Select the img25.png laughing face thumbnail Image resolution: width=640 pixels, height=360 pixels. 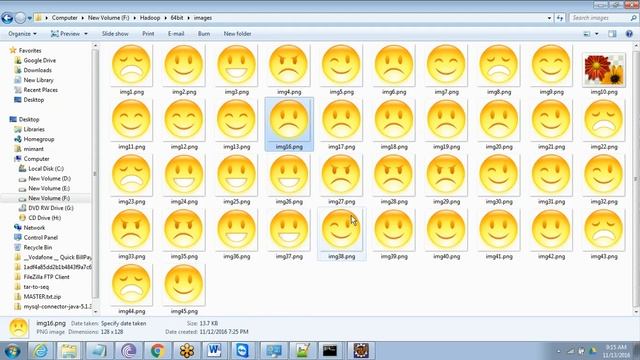(x=236, y=175)
